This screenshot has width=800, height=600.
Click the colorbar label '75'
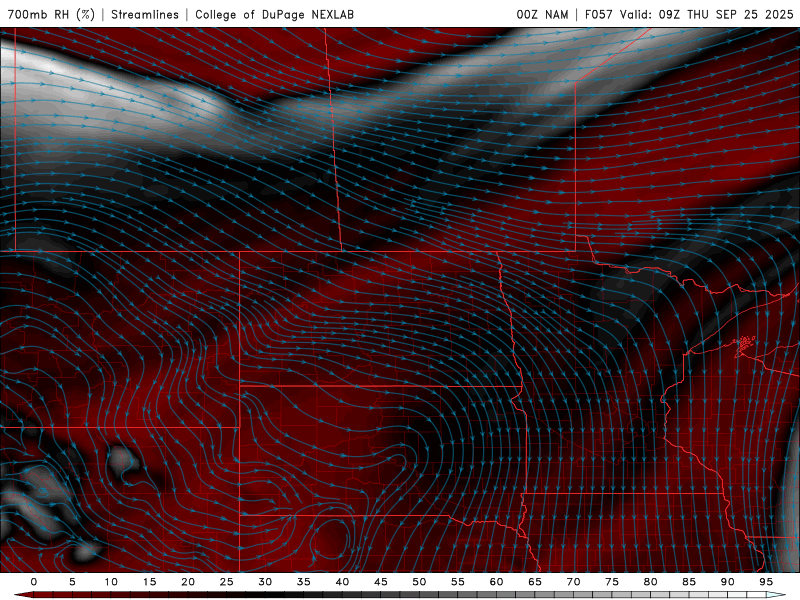point(612,582)
